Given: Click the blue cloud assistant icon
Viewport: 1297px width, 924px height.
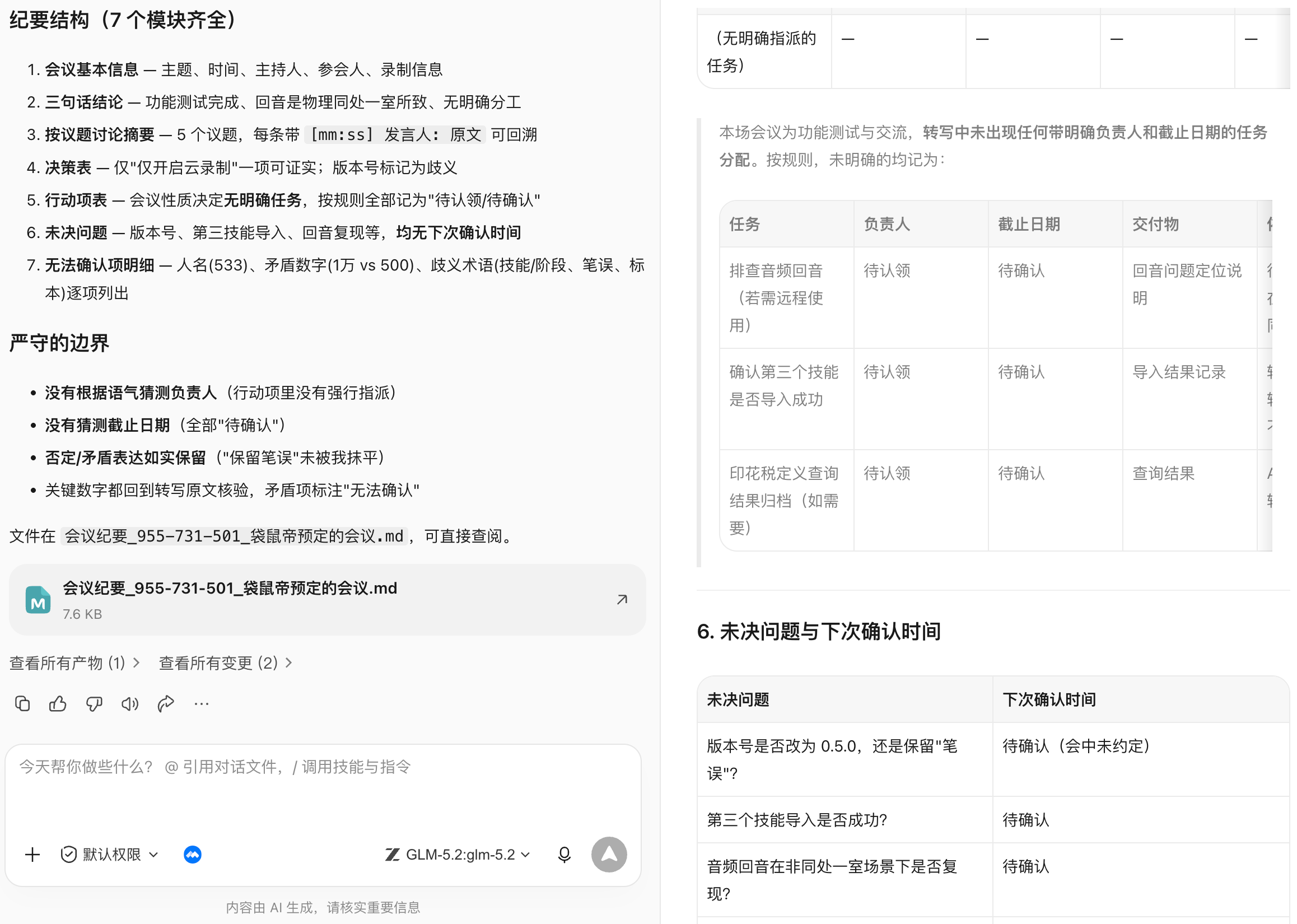Looking at the screenshot, I should (x=192, y=854).
